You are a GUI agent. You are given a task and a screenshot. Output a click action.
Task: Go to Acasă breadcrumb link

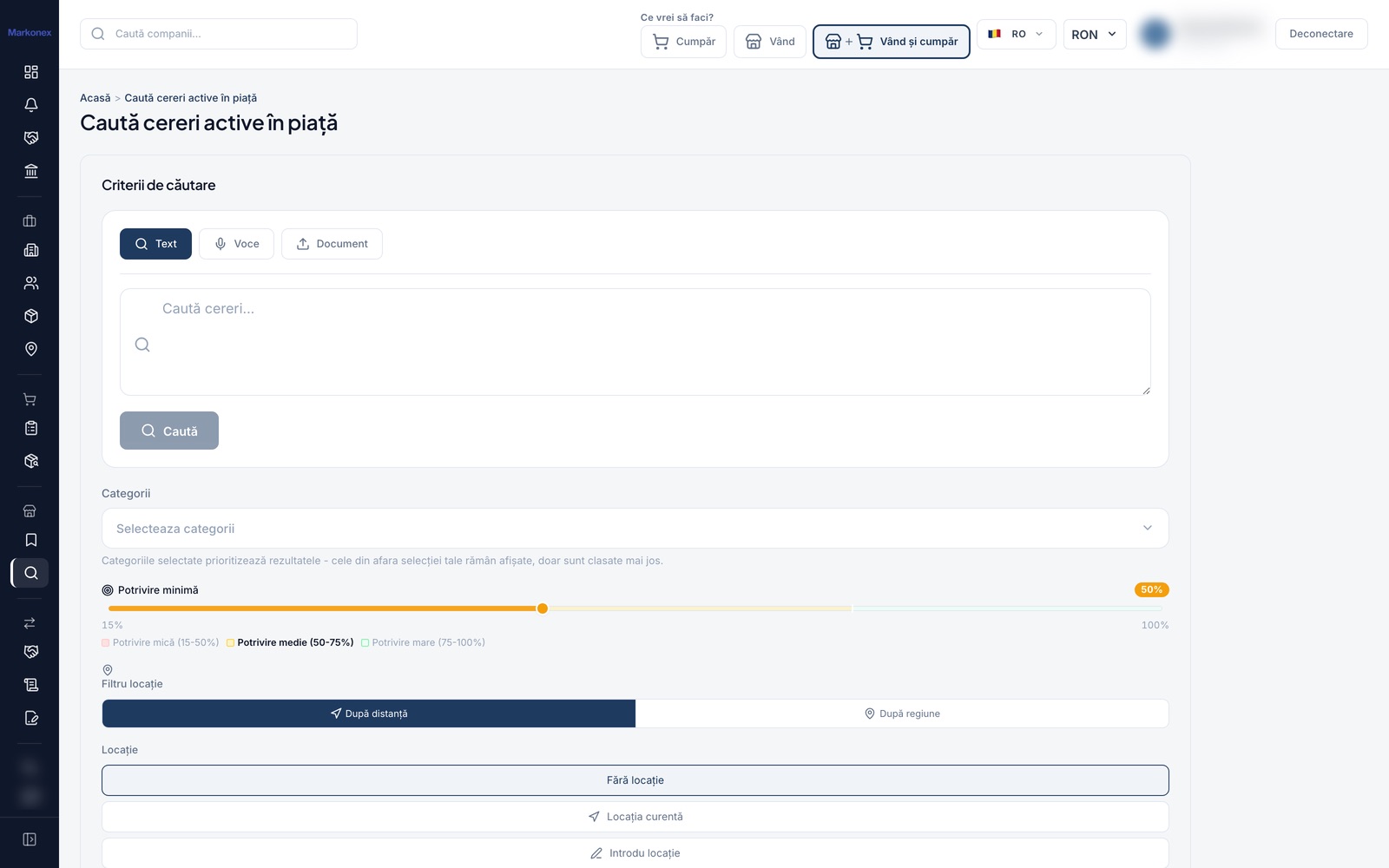[x=95, y=98]
